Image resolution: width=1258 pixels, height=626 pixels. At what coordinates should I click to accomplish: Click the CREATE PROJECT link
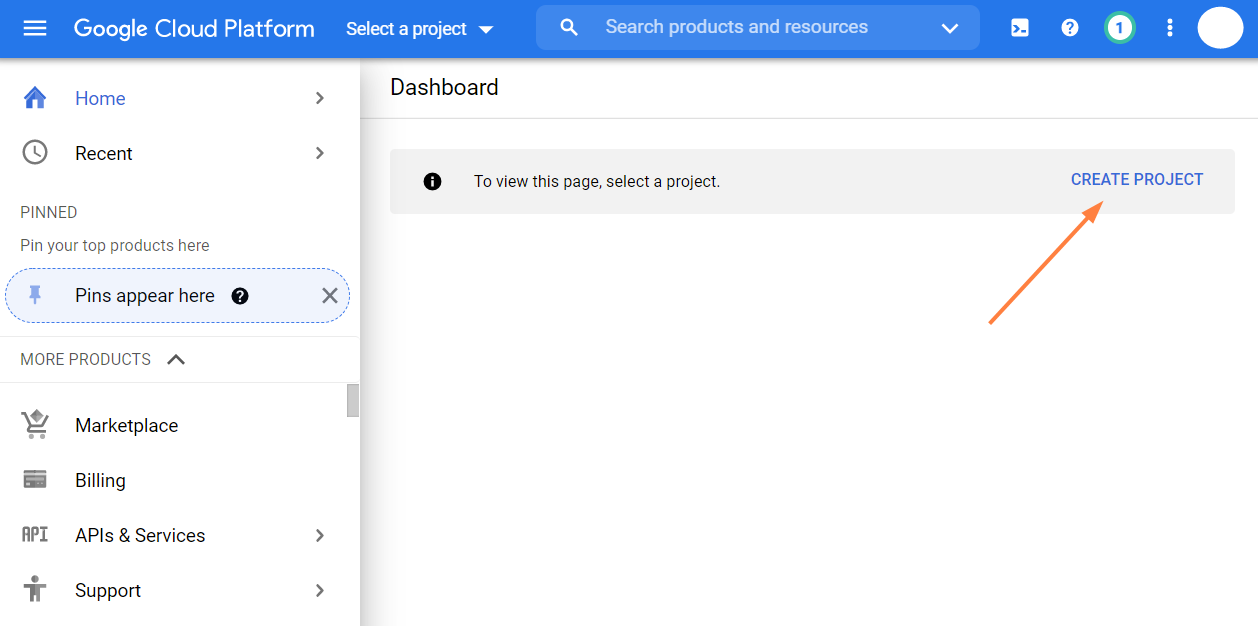(x=1137, y=179)
